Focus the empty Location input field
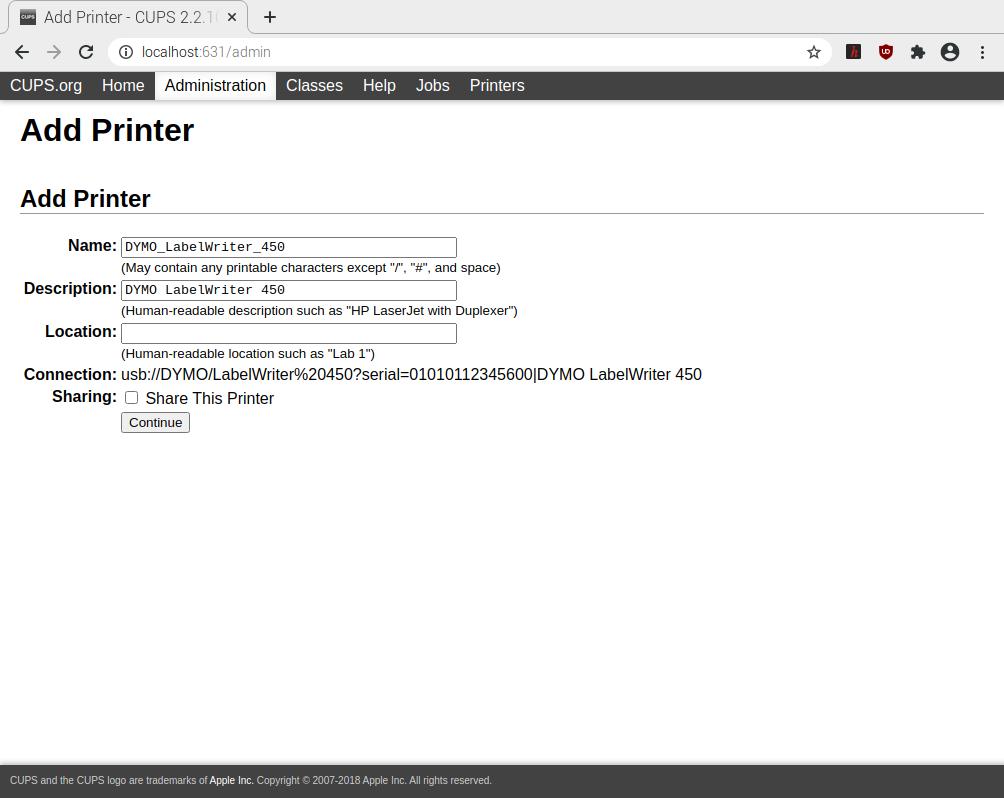The image size is (1004, 798). (x=288, y=333)
